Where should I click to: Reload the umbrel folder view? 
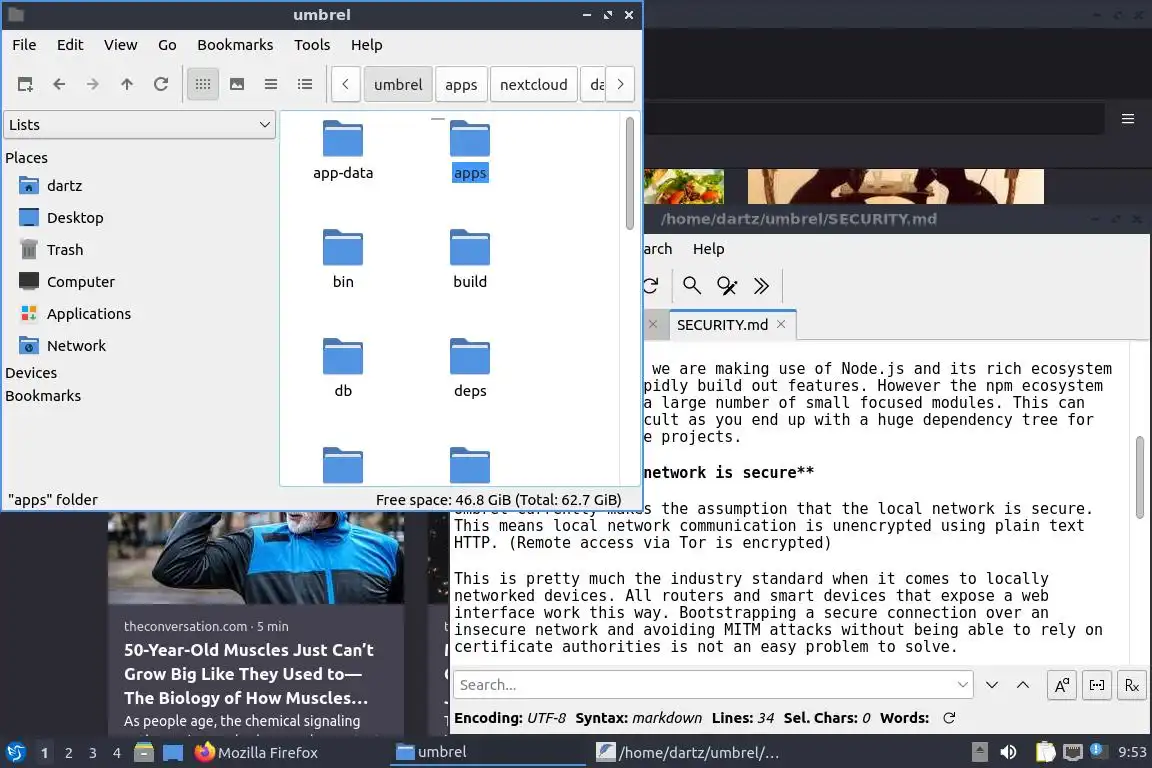pyautogui.click(x=161, y=85)
